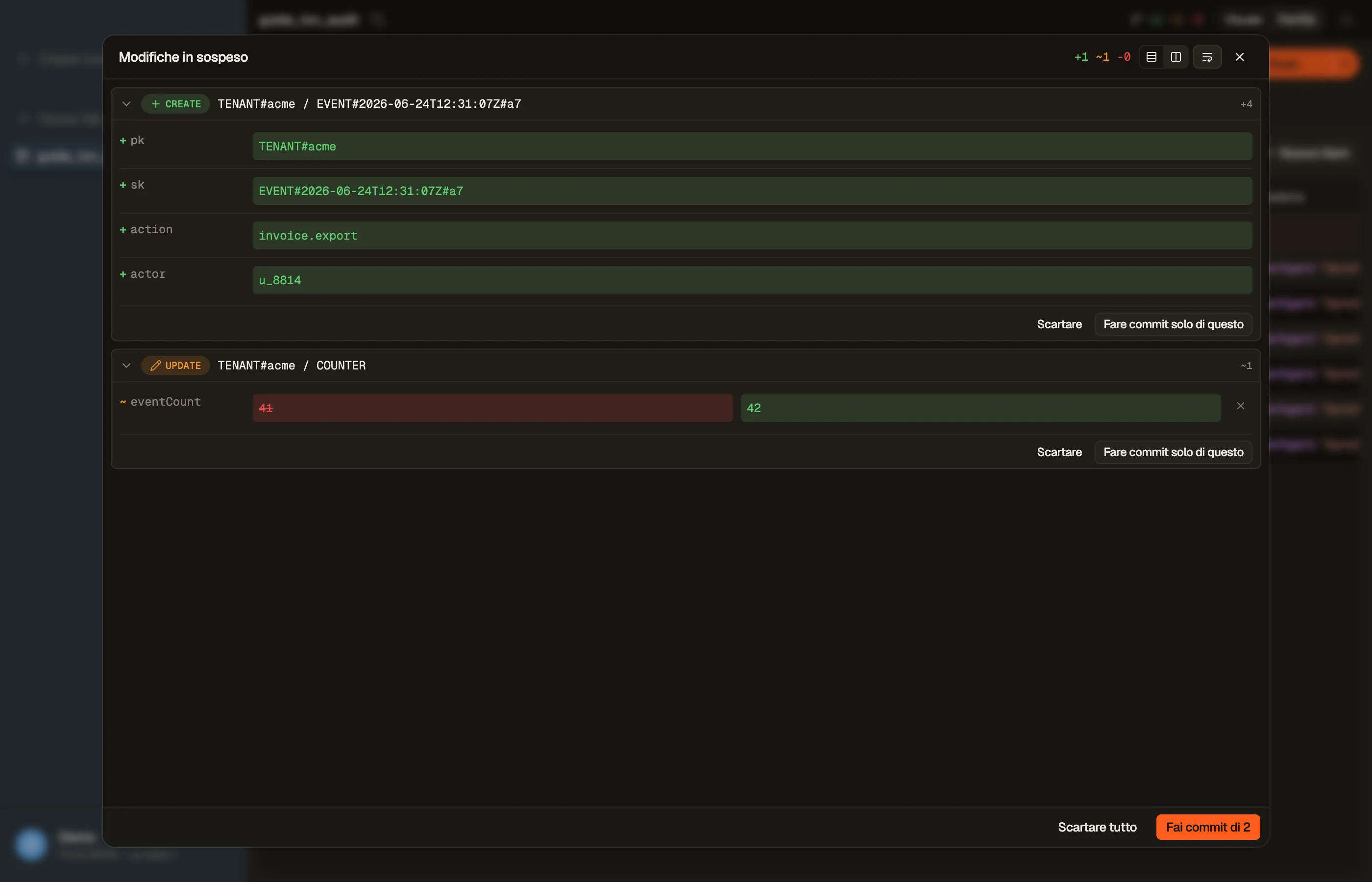Click the actor attribute label
1372x882 pixels.
click(148, 274)
